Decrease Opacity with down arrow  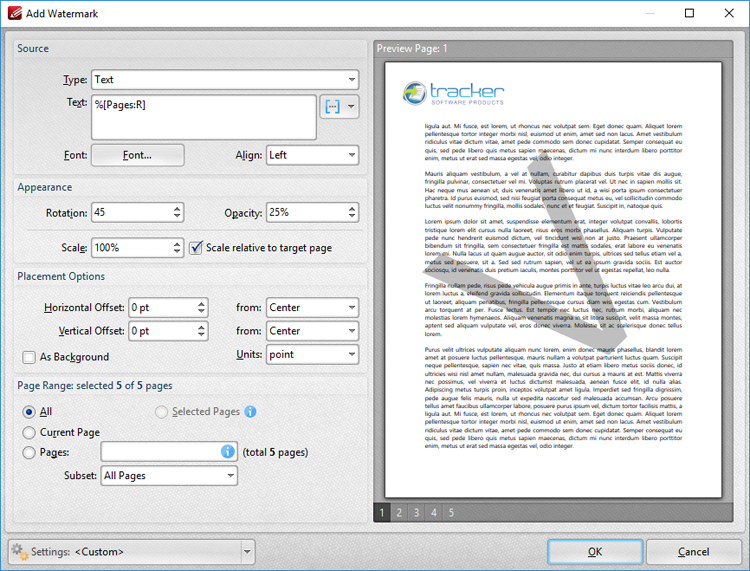tap(352, 217)
